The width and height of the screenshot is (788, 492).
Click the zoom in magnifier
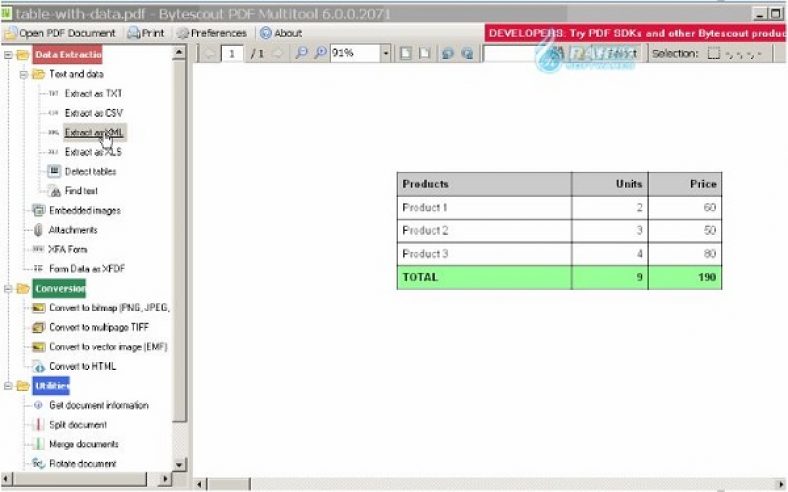320,53
